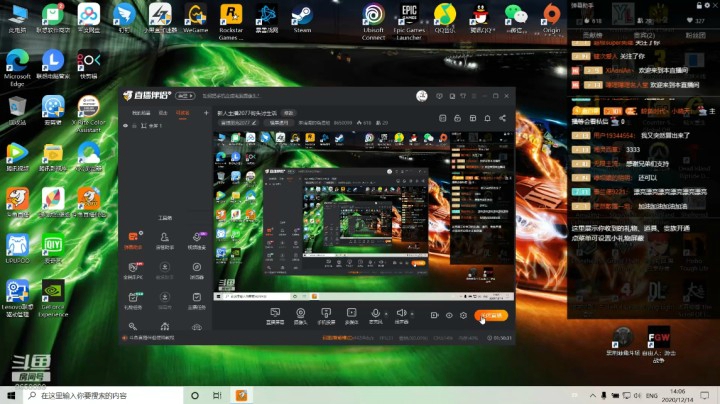720x404 pixels.
Task: Toggle the preview eye icon in bottom toolbar
Action: click(x=449, y=315)
